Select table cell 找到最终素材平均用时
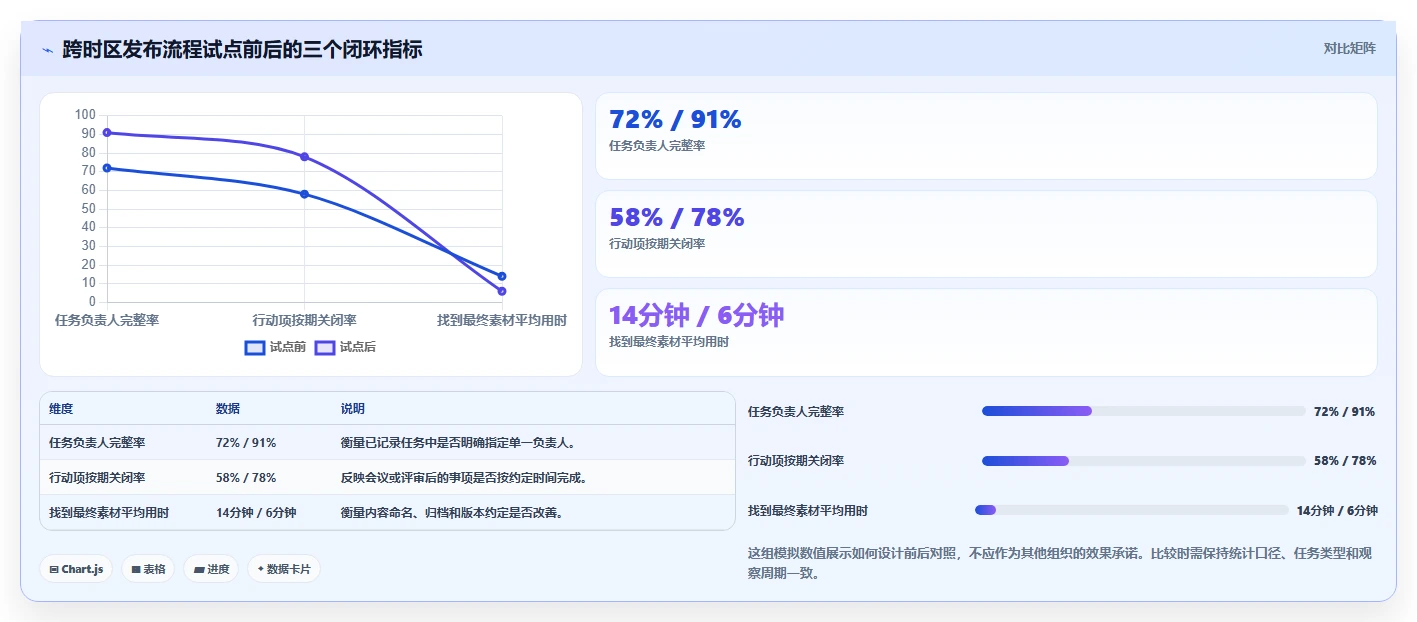 coord(109,513)
